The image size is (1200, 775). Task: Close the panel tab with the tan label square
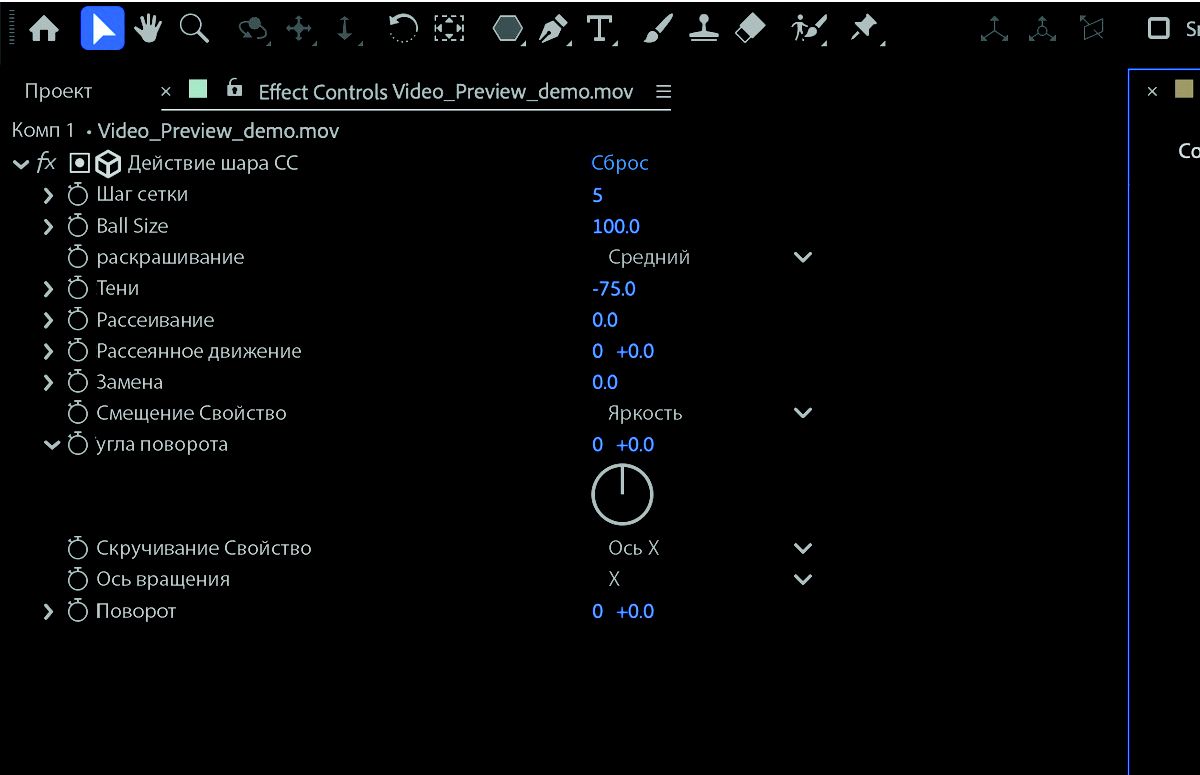pos(1152,91)
